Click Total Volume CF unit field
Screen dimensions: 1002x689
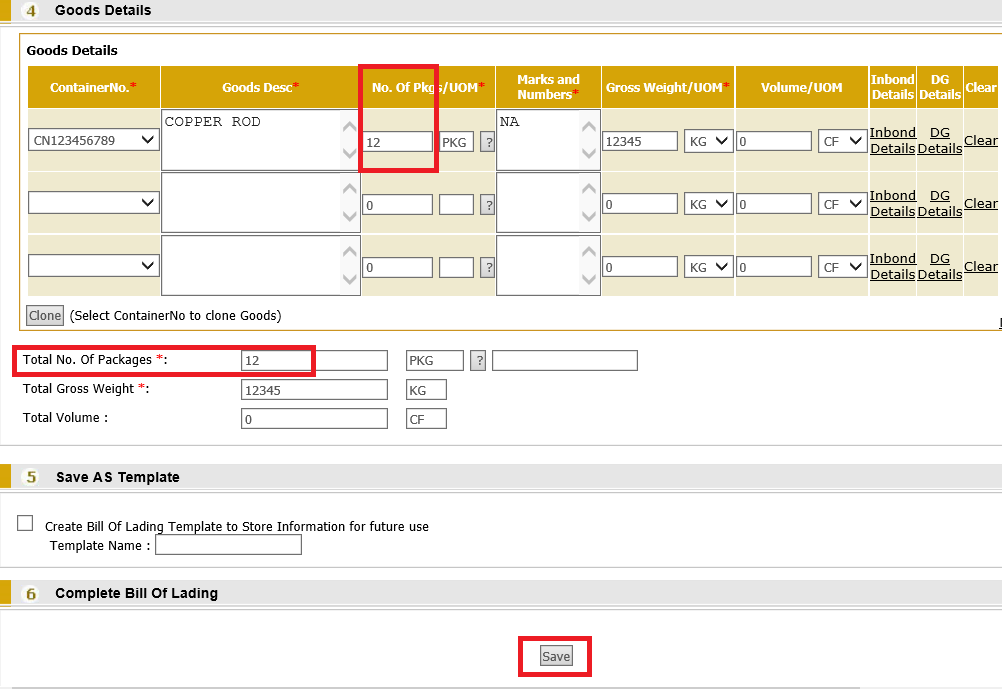pyautogui.click(x=426, y=419)
